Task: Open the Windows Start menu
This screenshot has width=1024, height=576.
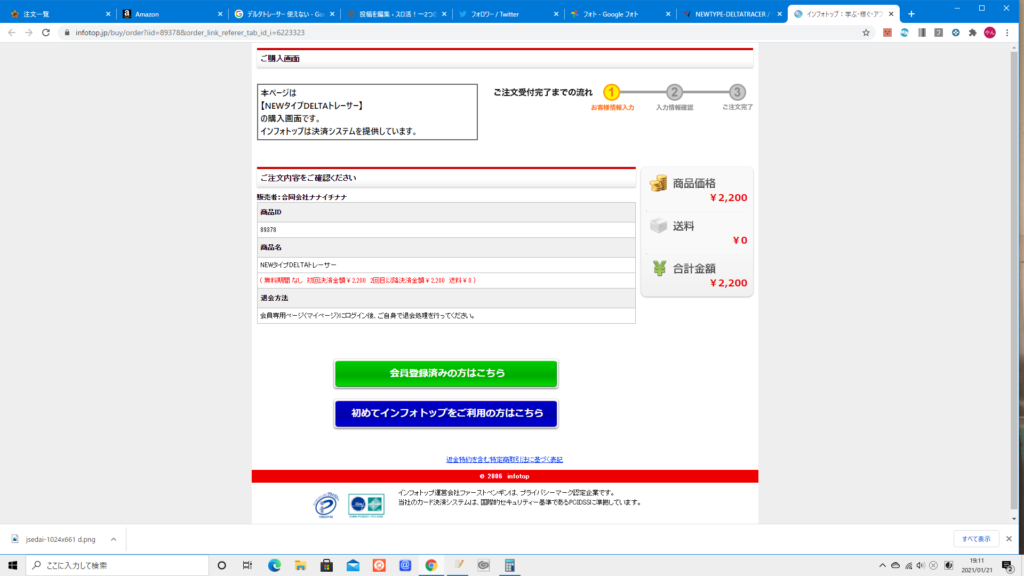Action: [12, 566]
